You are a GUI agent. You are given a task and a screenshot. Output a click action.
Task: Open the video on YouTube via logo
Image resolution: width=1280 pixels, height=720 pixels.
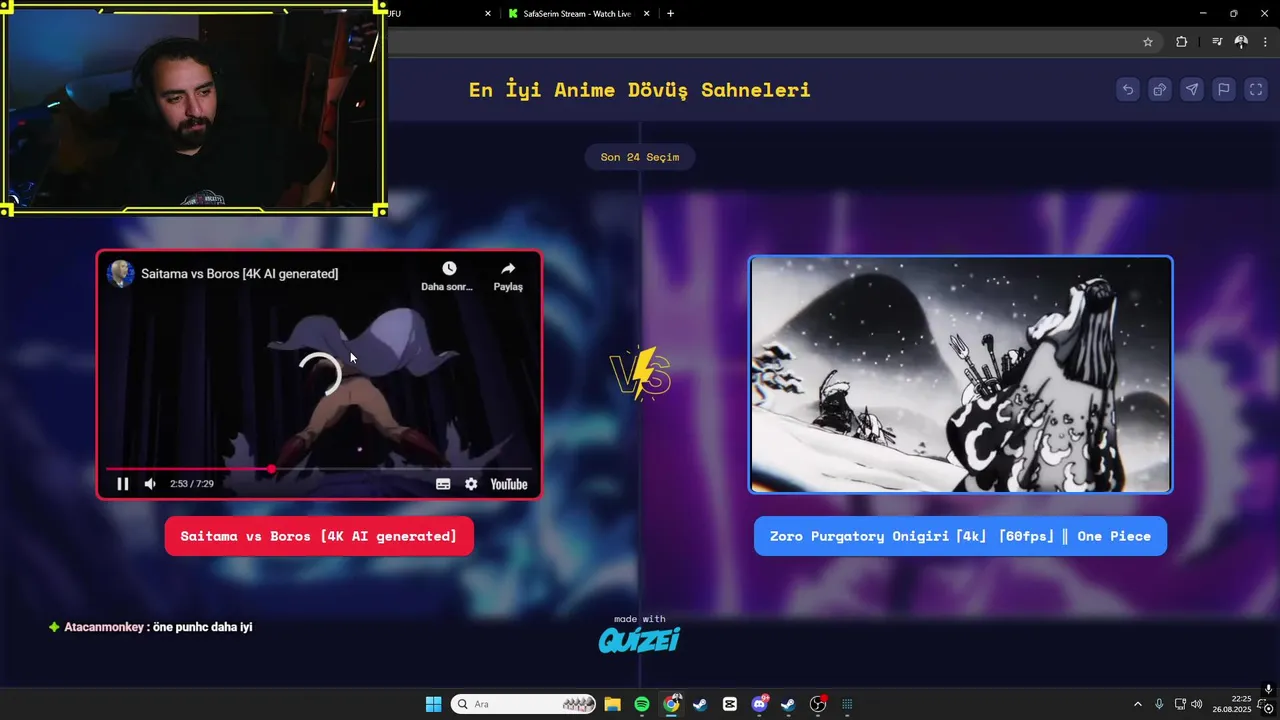coord(509,484)
